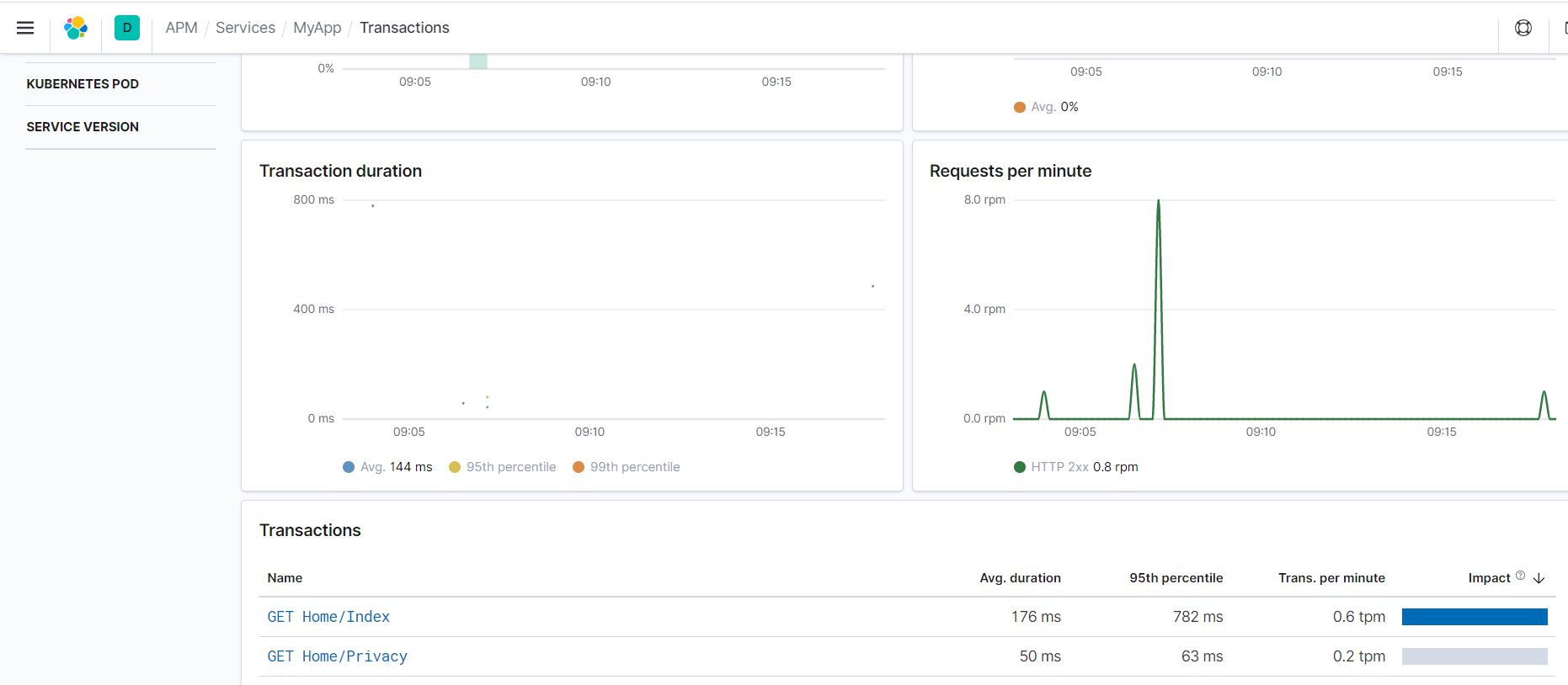Expand the Service Version filter
This screenshot has height=685, width=1568.
tap(83, 127)
